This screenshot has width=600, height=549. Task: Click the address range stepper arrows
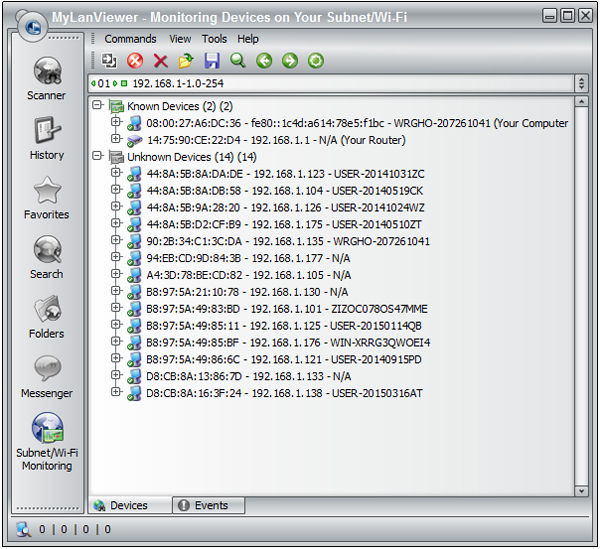(581, 83)
